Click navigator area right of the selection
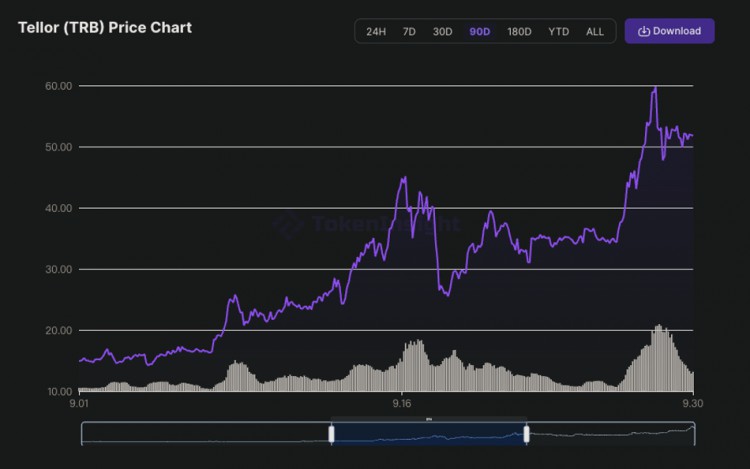The width and height of the screenshot is (750, 469). coord(610,433)
